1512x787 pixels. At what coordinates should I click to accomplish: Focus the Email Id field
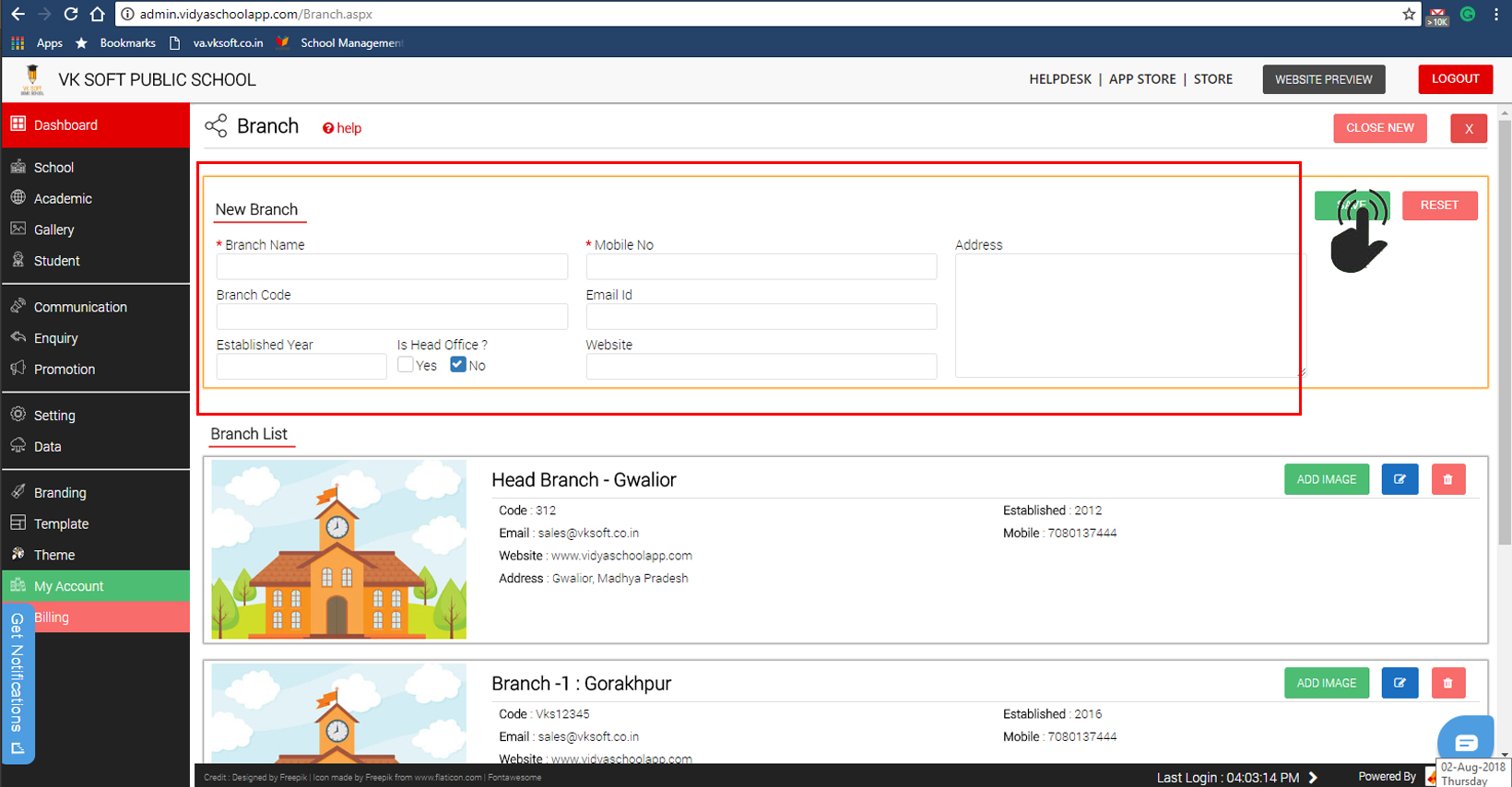tap(762, 316)
